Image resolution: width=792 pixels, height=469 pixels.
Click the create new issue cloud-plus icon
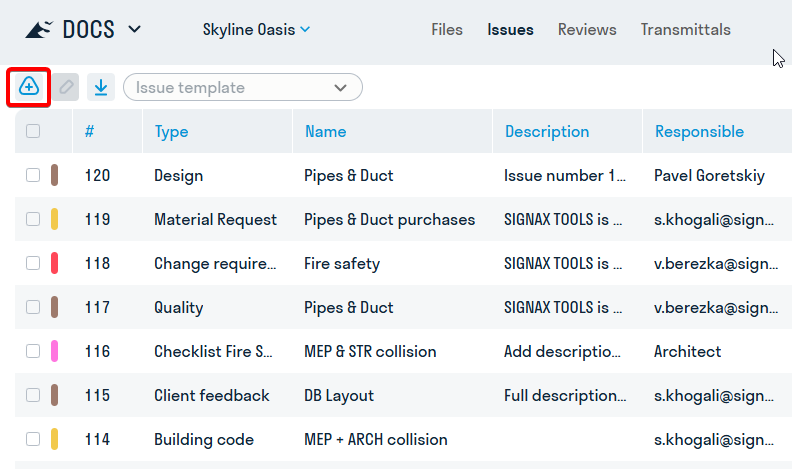[x=29, y=87]
